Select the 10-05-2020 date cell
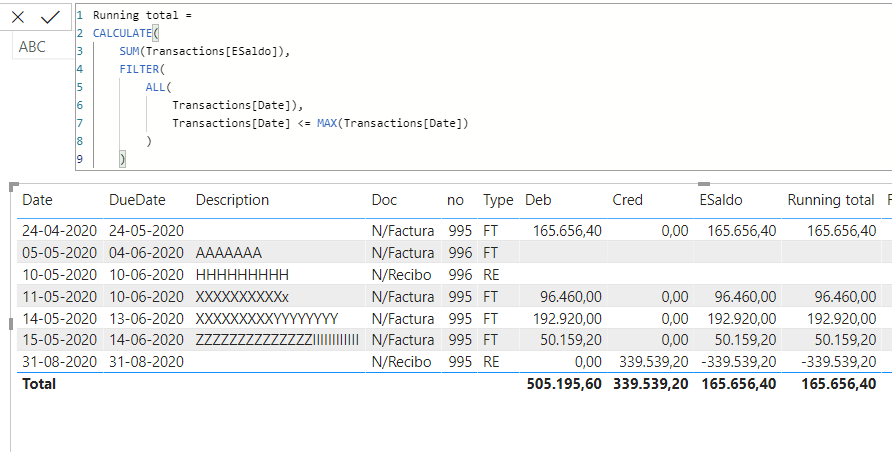Screen dimensions: 892x452 [x=60, y=275]
